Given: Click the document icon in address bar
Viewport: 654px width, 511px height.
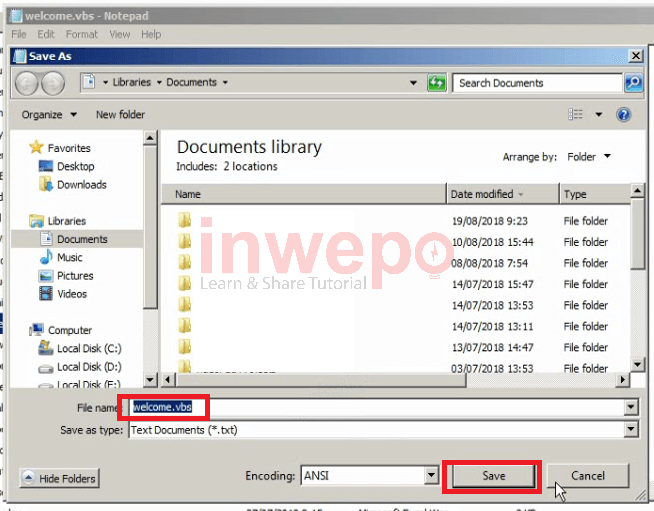Looking at the screenshot, I should tap(89, 82).
